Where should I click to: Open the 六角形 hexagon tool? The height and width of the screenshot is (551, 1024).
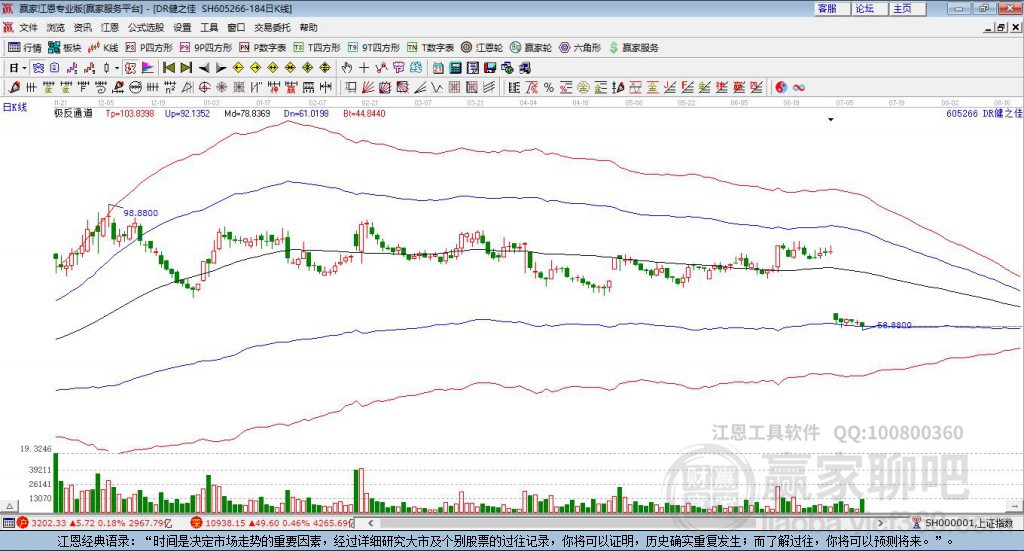point(580,48)
